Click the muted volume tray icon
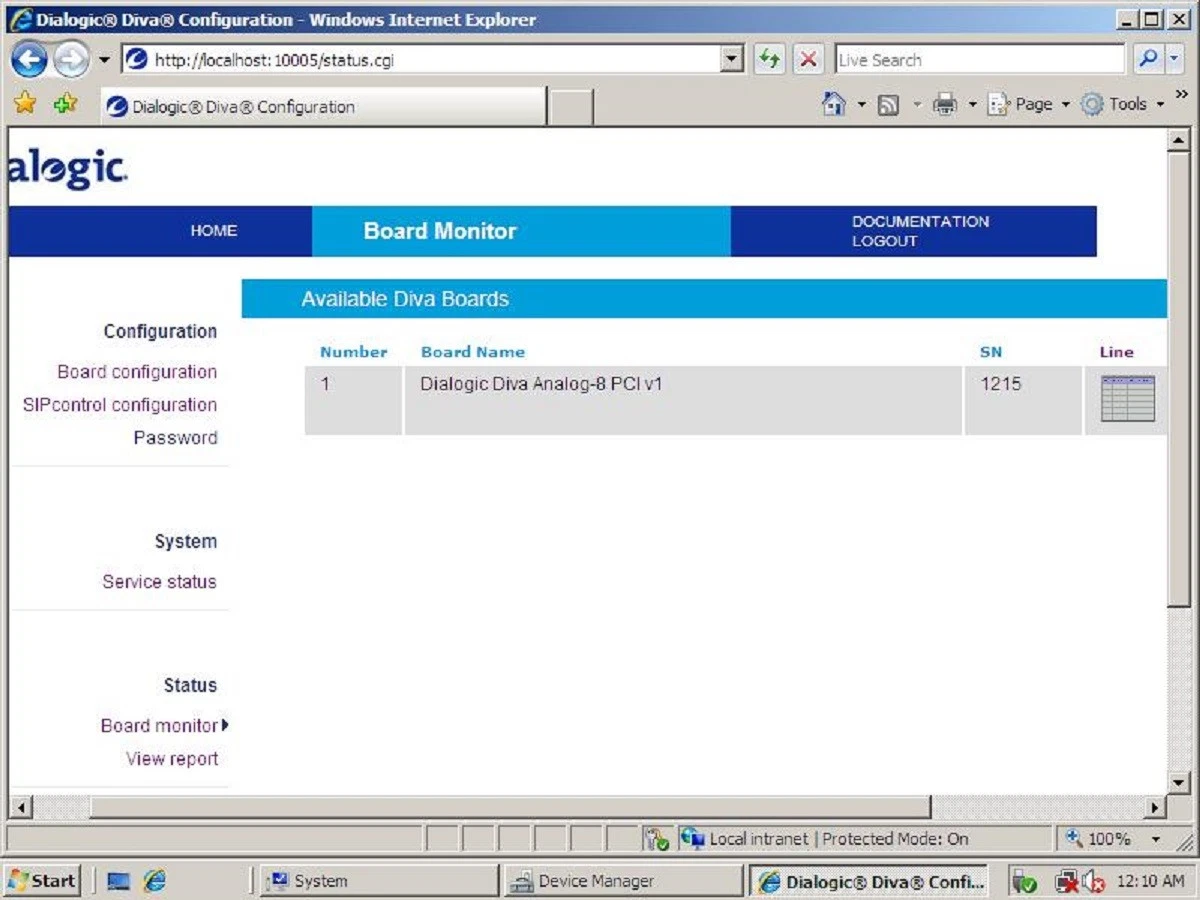The image size is (1200, 900). tap(1092, 882)
